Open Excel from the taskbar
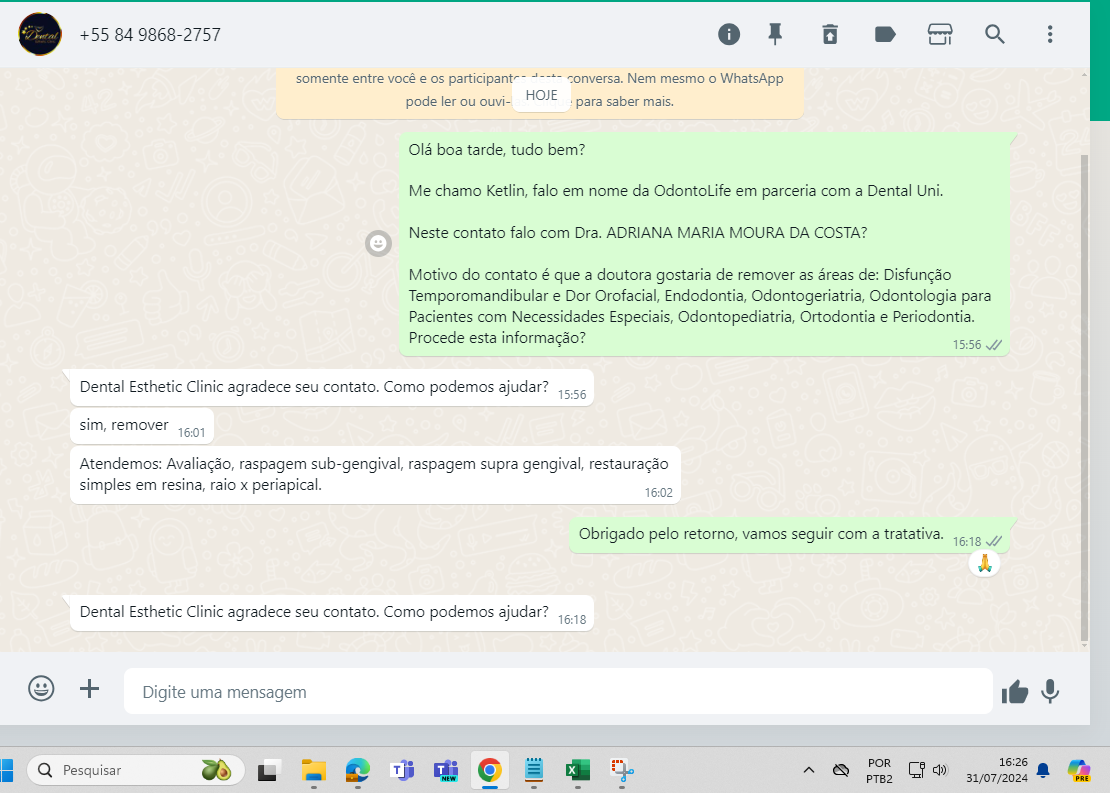This screenshot has height=793, width=1110. point(578,770)
